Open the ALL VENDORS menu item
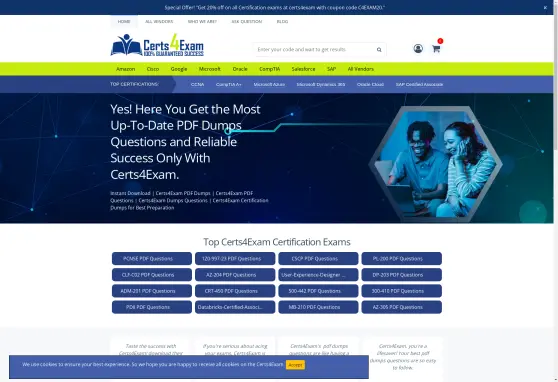Screen dimensions: 558x382 pos(159,22)
